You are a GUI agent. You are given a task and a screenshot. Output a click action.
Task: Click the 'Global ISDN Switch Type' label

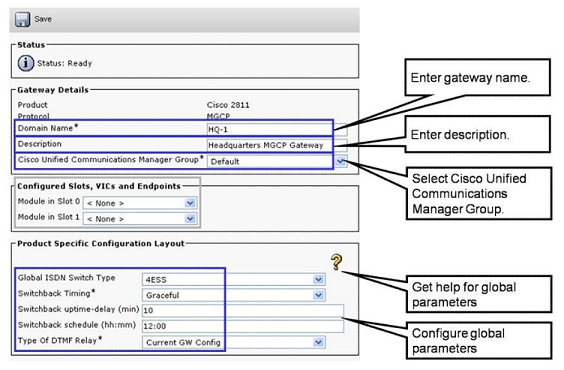coord(67,278)
